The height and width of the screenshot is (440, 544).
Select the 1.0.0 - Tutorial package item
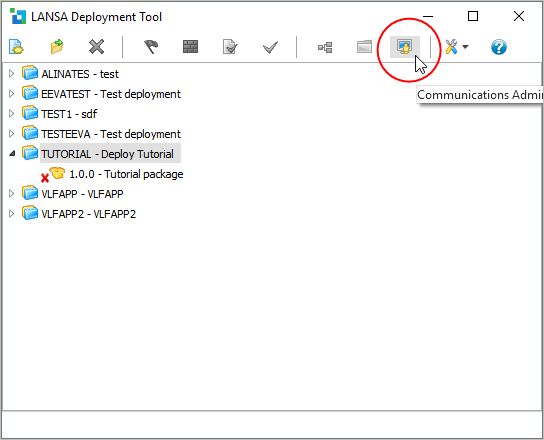click(x=126, y=174)
